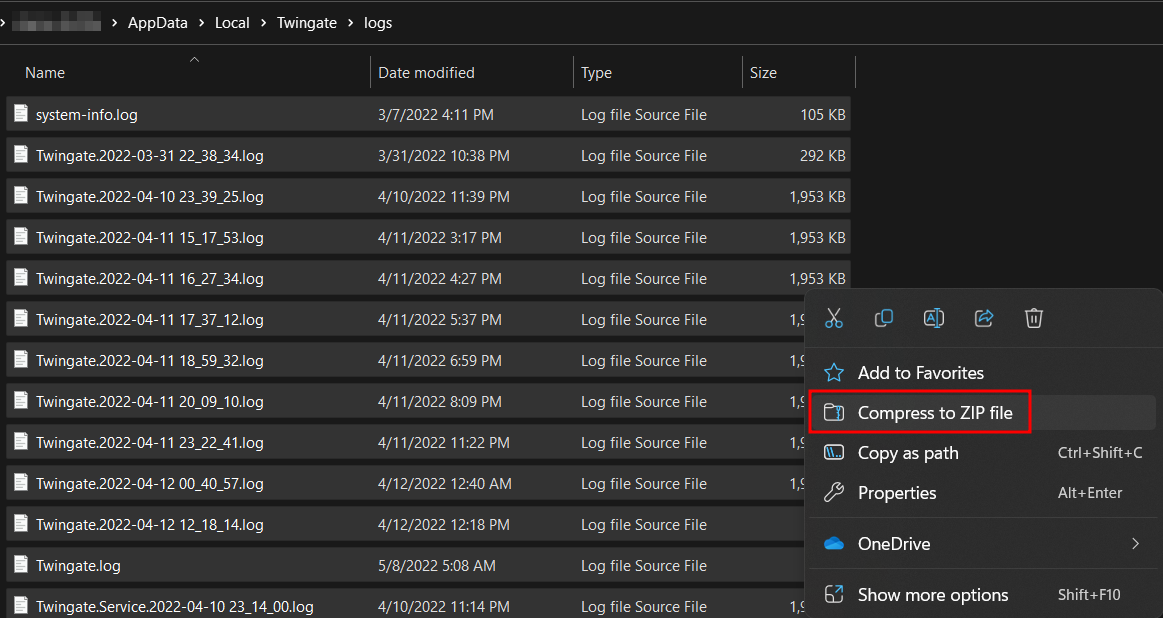
Task: Click the Share icon in the context menu
Action: [x=984, y=318]
